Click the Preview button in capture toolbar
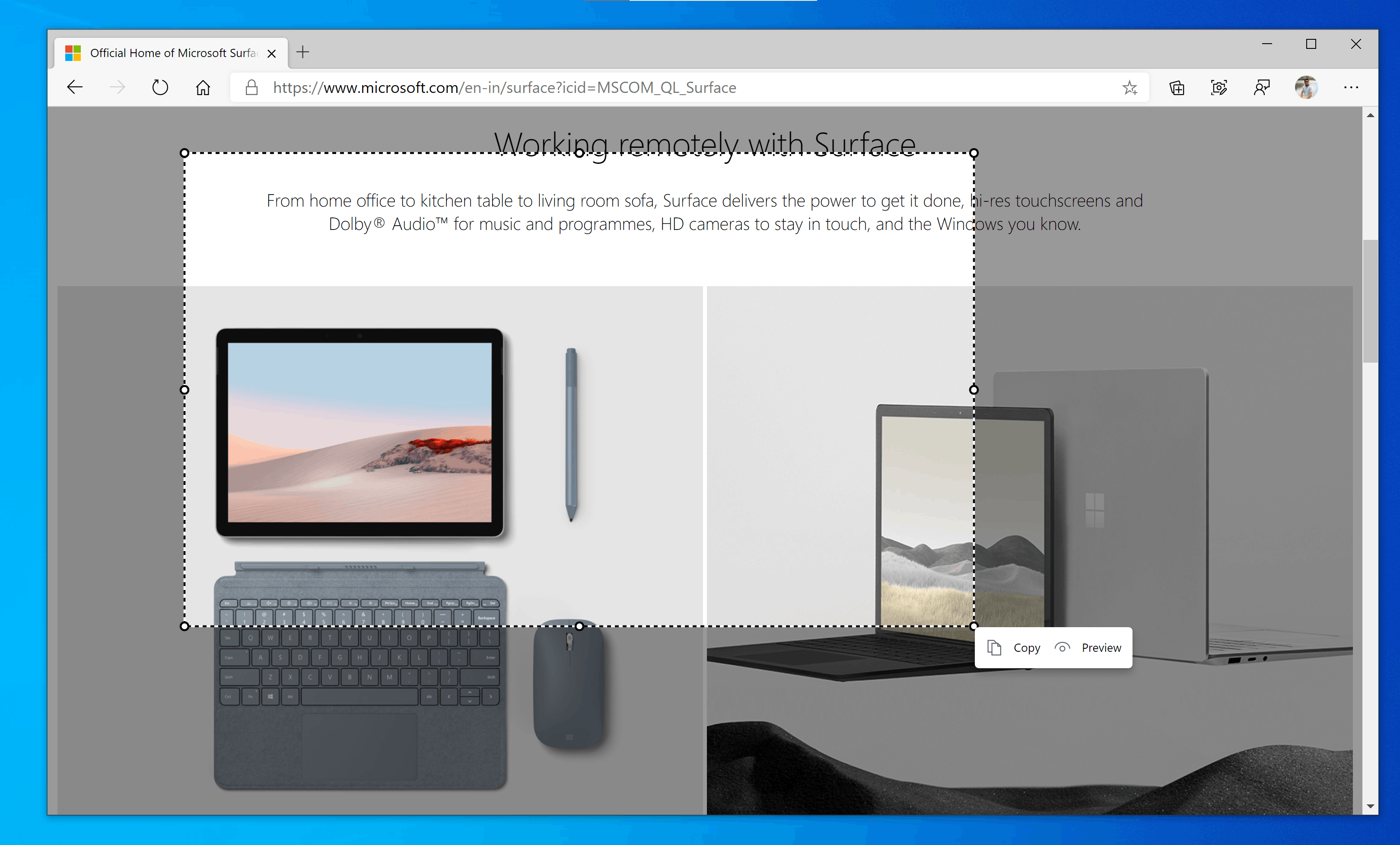Viewport: 1400px width, 845px height. (x=1089, y=646)
